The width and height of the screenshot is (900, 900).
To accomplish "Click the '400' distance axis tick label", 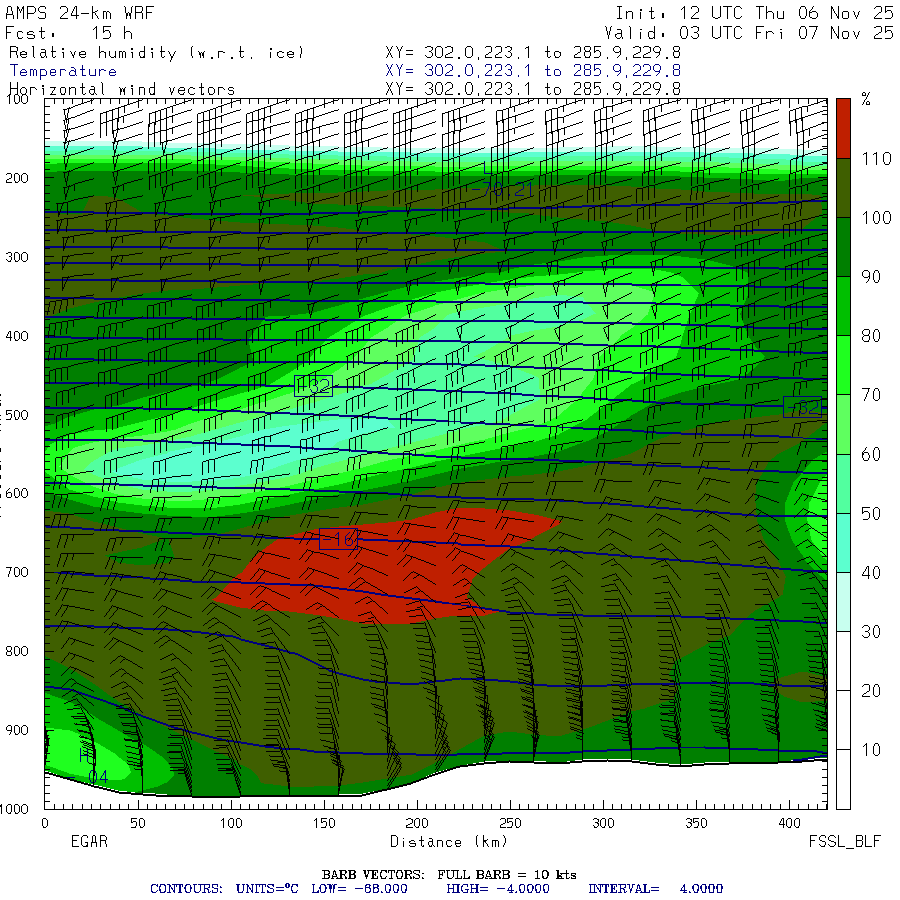I will [789, 823].
